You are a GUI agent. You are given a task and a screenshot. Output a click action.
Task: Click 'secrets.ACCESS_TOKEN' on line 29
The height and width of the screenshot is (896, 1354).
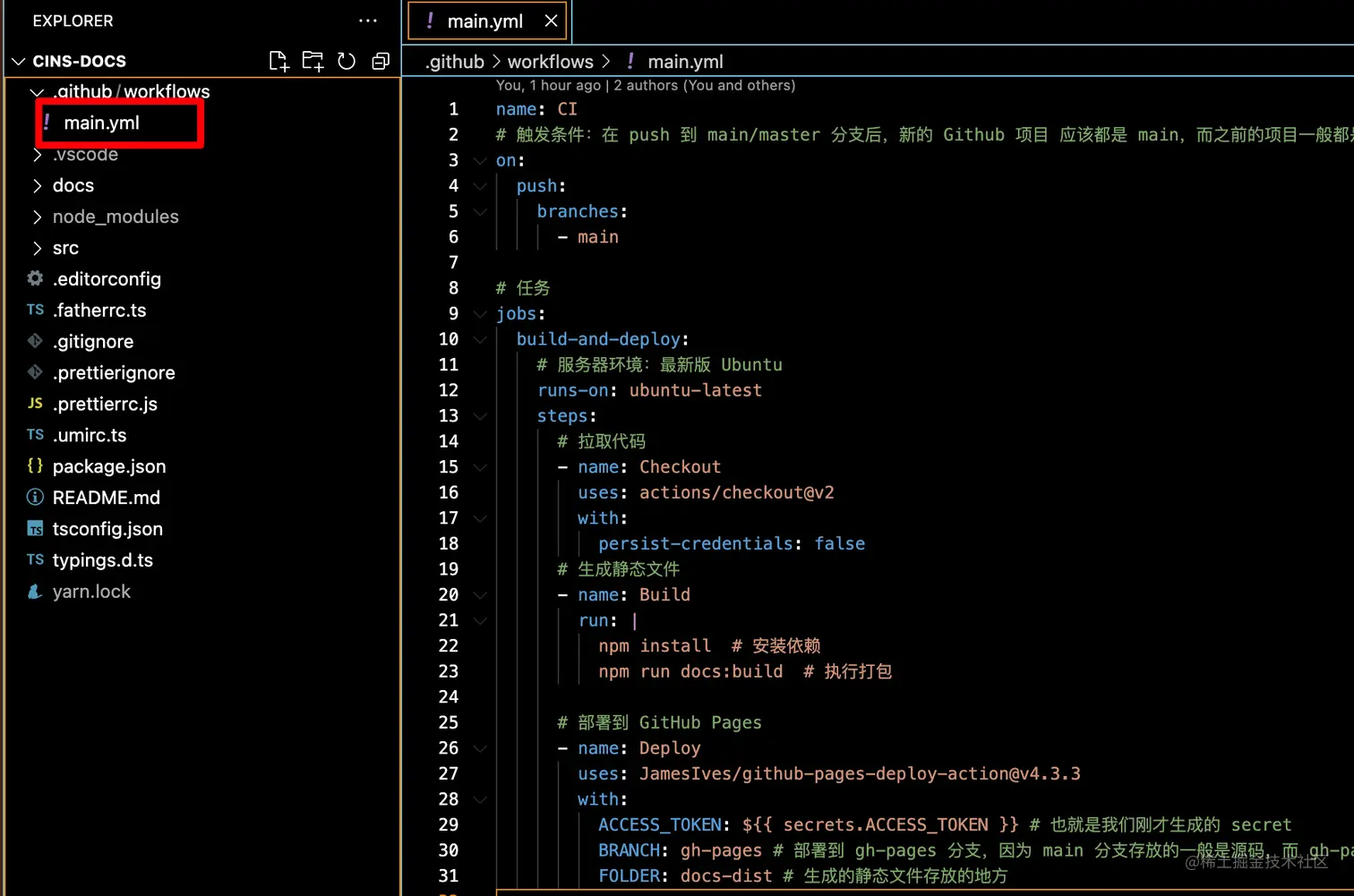(886, 824)
